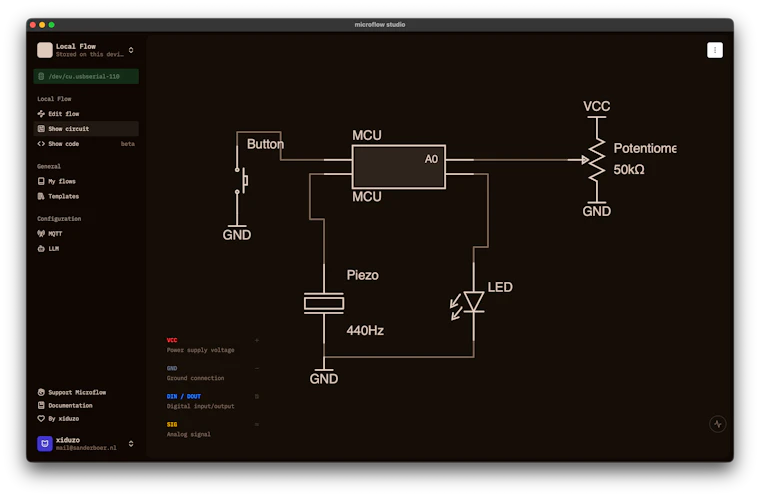
Task: Open the three-dot options menu button
Action: point(714,50)
